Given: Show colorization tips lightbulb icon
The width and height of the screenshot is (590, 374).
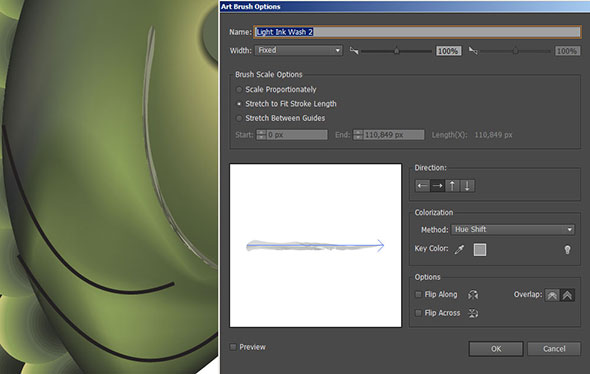Looking at the screenshot, I should coord(567,249).
